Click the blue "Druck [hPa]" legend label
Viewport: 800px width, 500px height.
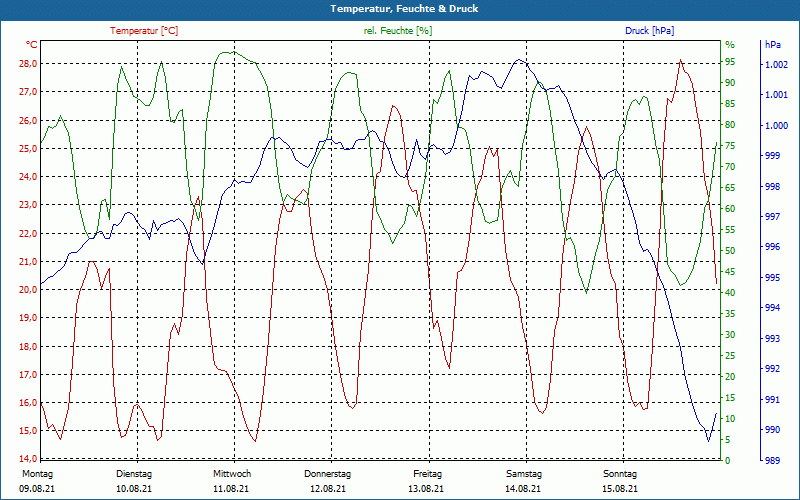pyautogui.click(x=649, y=31)
